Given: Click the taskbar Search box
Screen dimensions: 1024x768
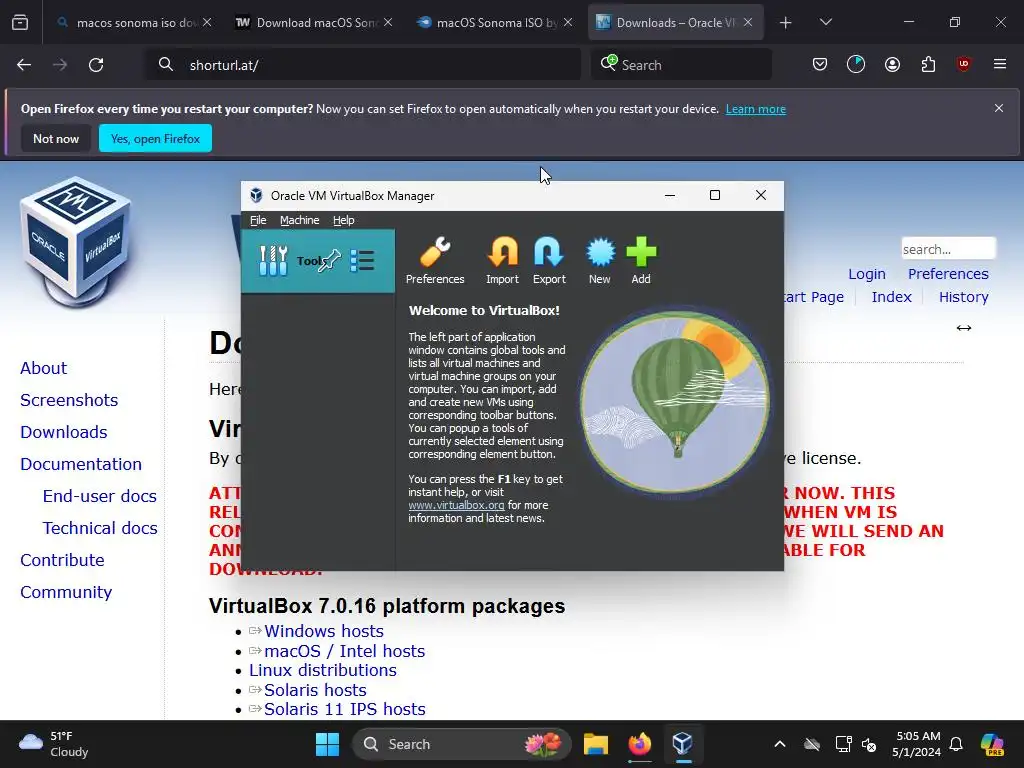Looking at the screenshot, I should [x=461, y=744].
